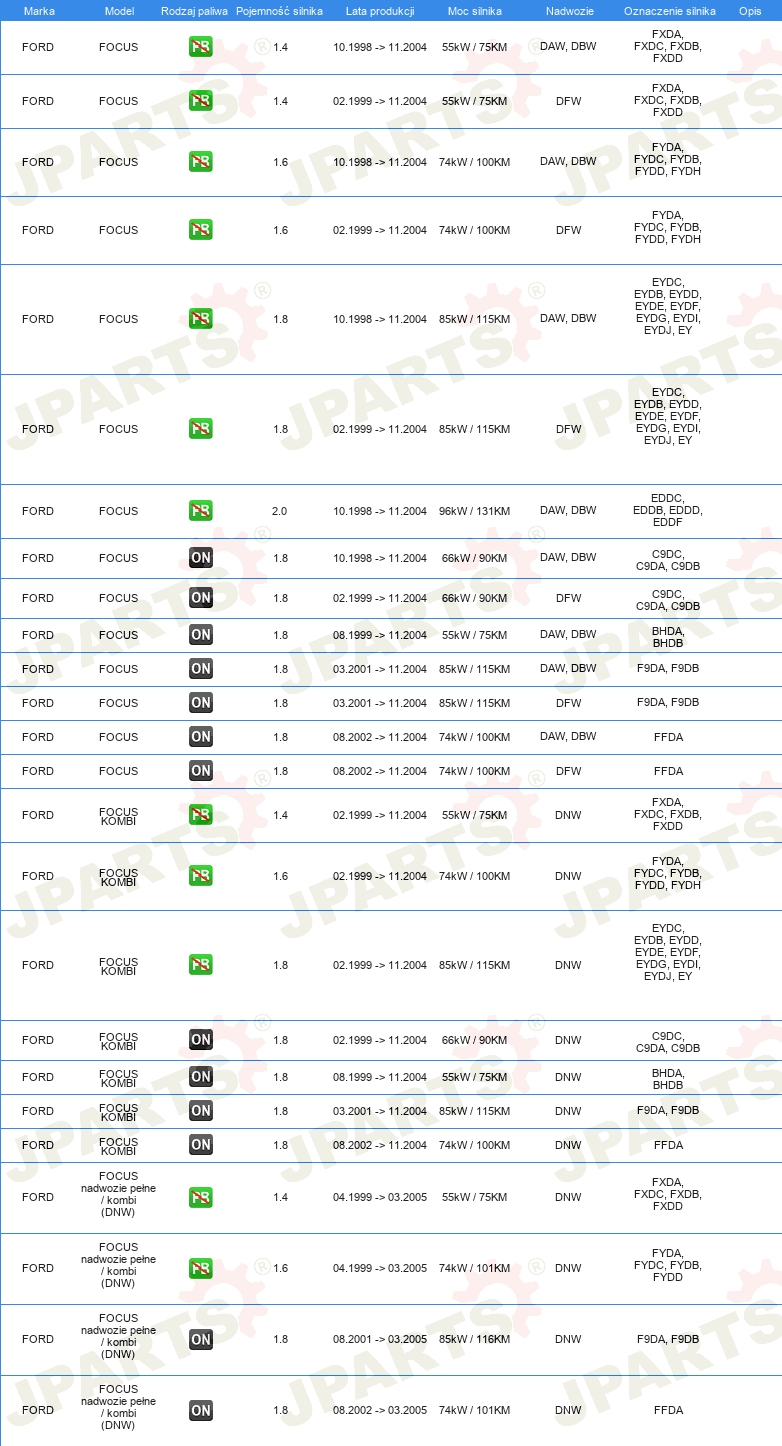Viewport: 782px width, 1446px height.
Task: Select FOCUS nadwozie pełne model in 116KM row
Action: coord(119,1336)
